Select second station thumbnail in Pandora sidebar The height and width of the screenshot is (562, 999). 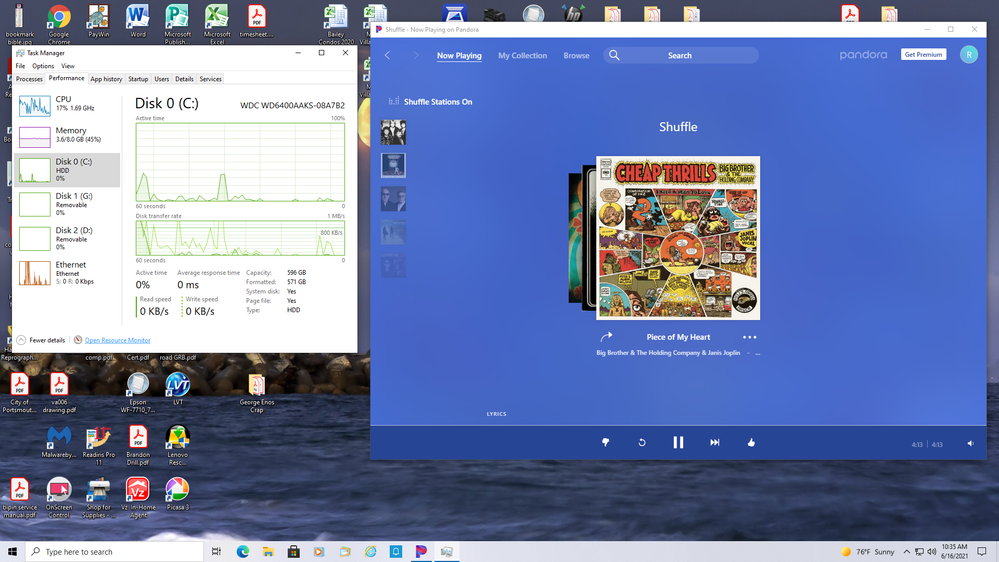pyautogui.click(x=393, y=166)
